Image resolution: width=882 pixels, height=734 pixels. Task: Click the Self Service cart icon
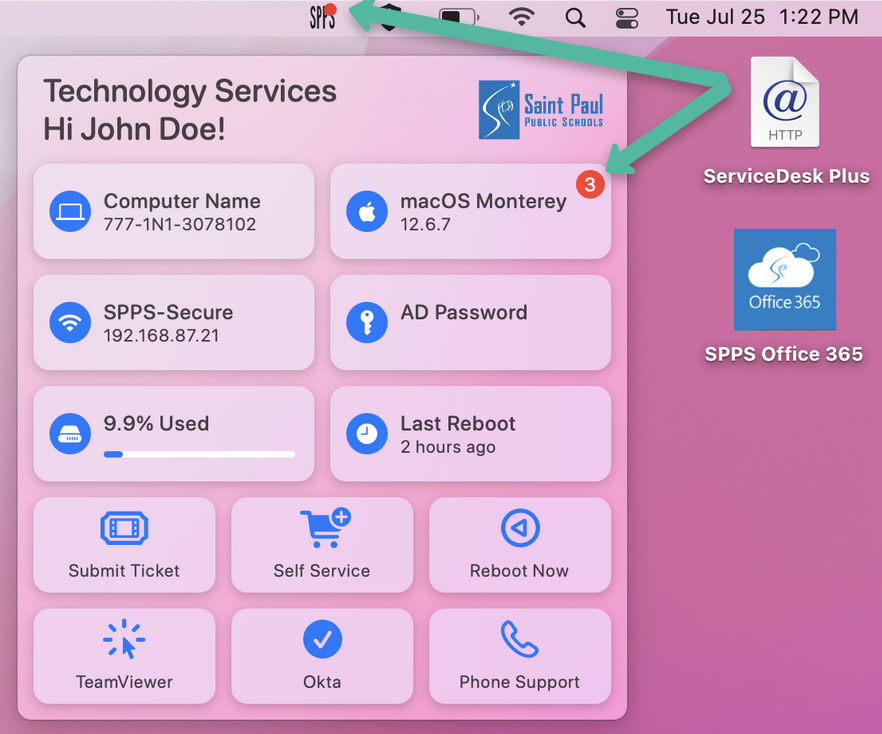coord(325,528)
